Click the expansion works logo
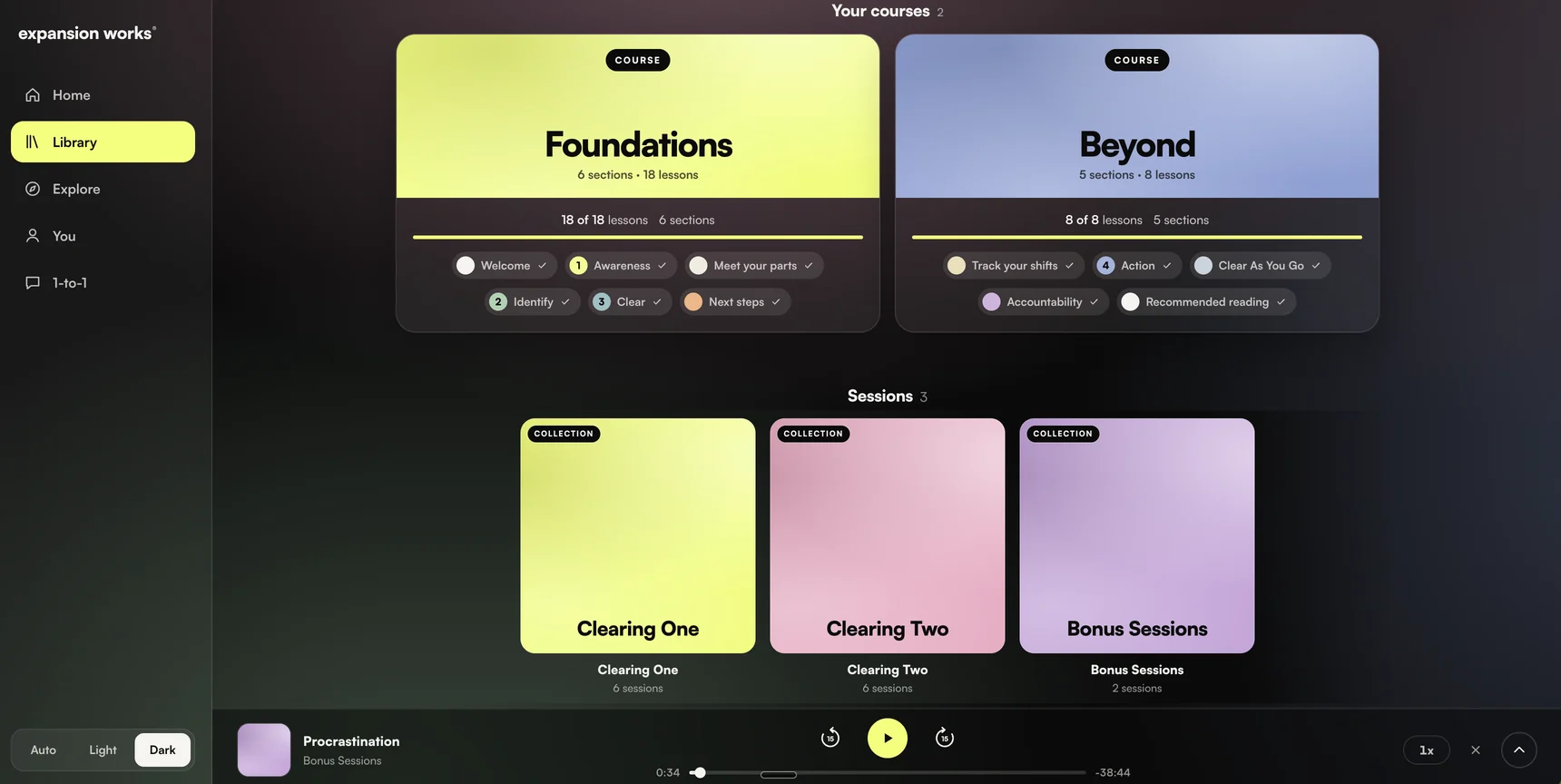The width and height of the screenshot is (1561, 784). [x=87, y=34]
